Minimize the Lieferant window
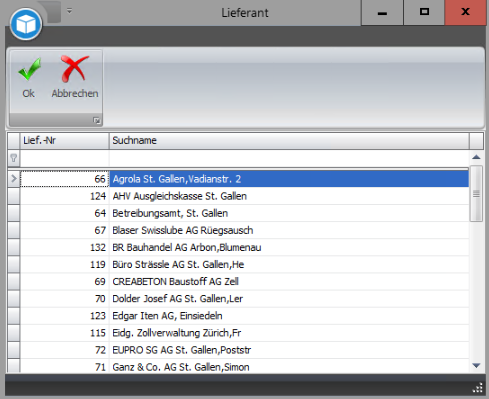The width and height of the screenshot is (489, 399). coord(382,13)
